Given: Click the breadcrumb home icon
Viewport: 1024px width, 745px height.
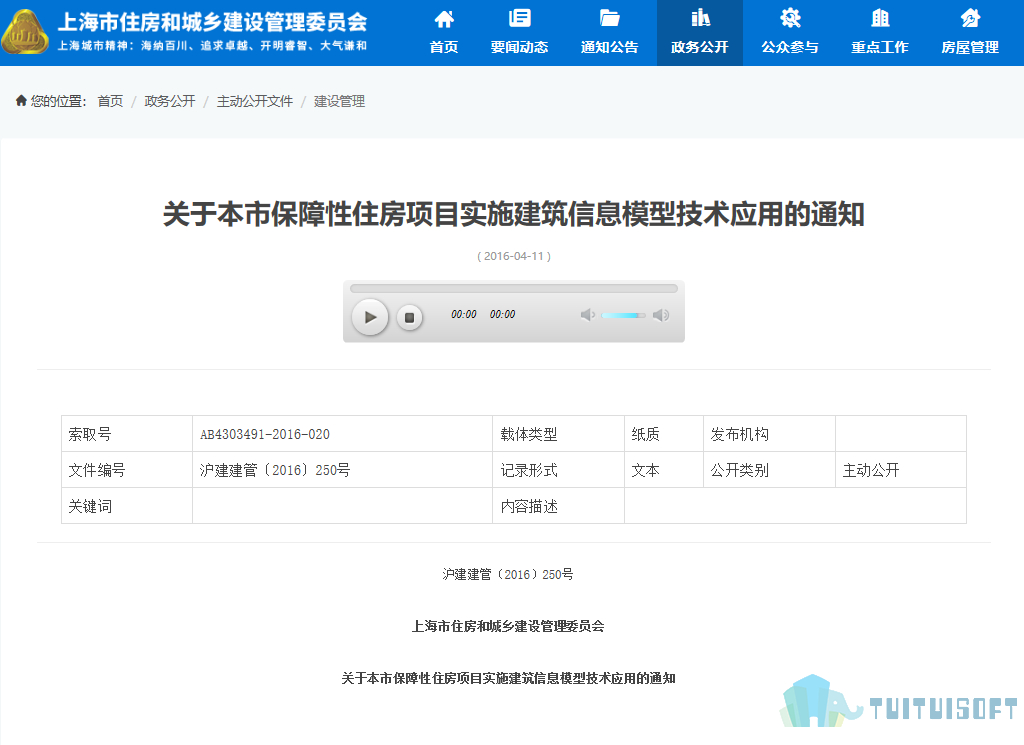Looking at the screenshot, I should pos(21,101).
